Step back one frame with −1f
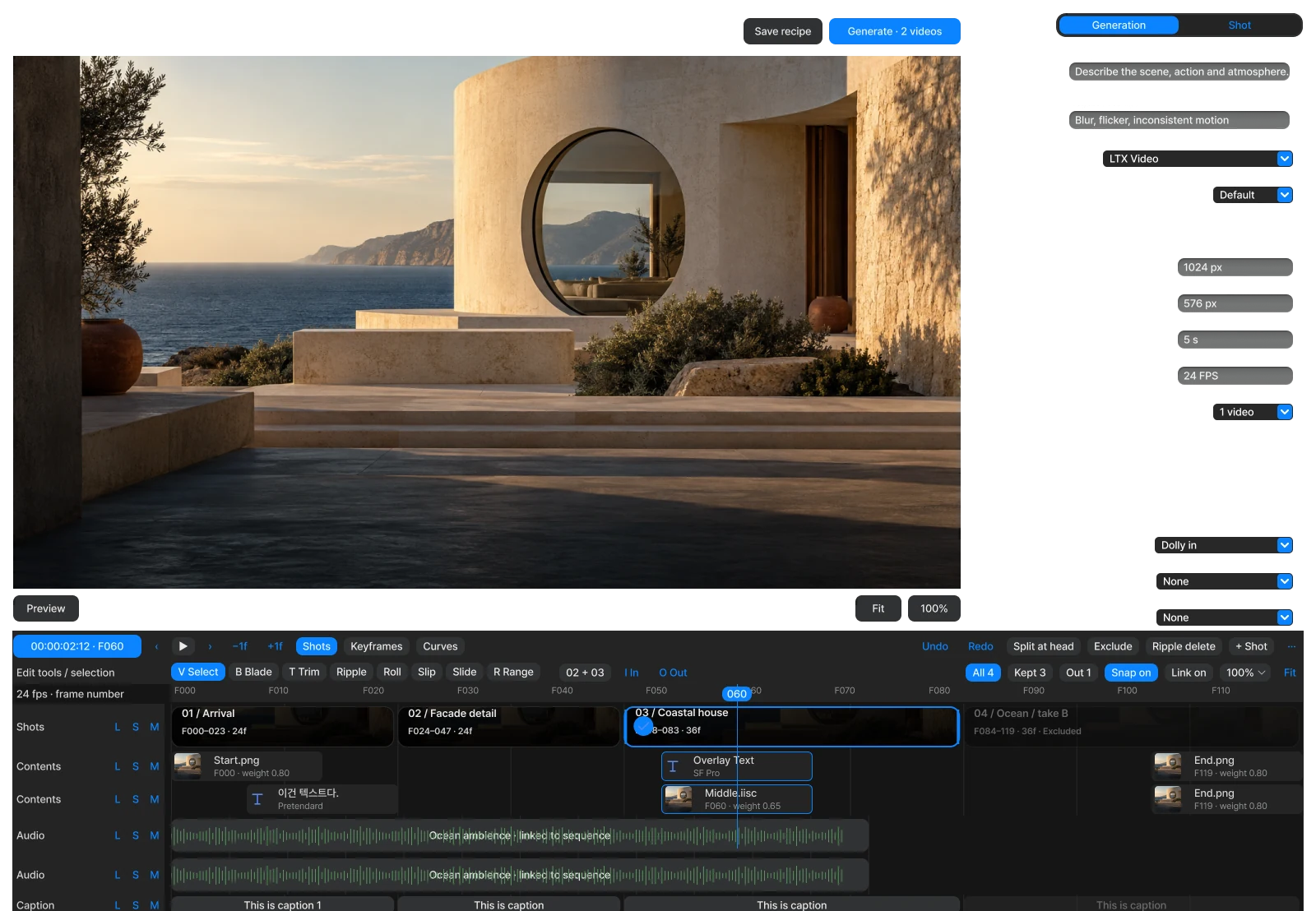Viewport: 1316px width, 911px height. pyautogui.click(x=240, y=646)
